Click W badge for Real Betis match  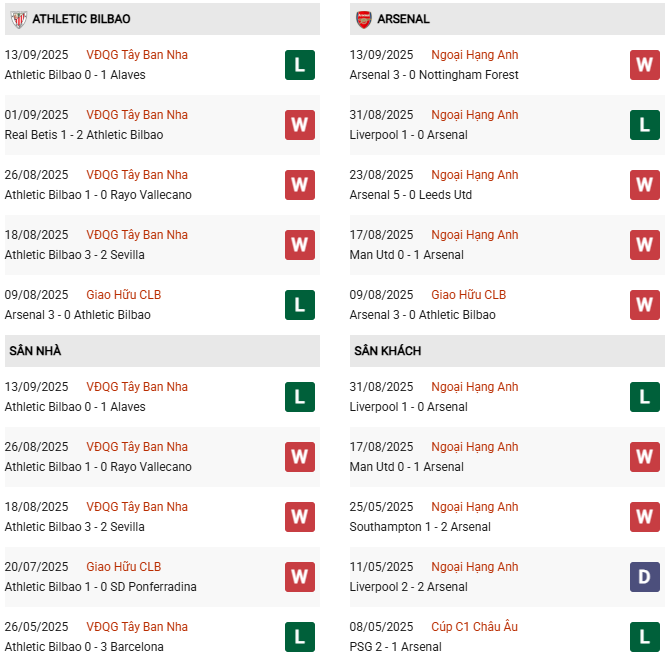coord(299,125)
